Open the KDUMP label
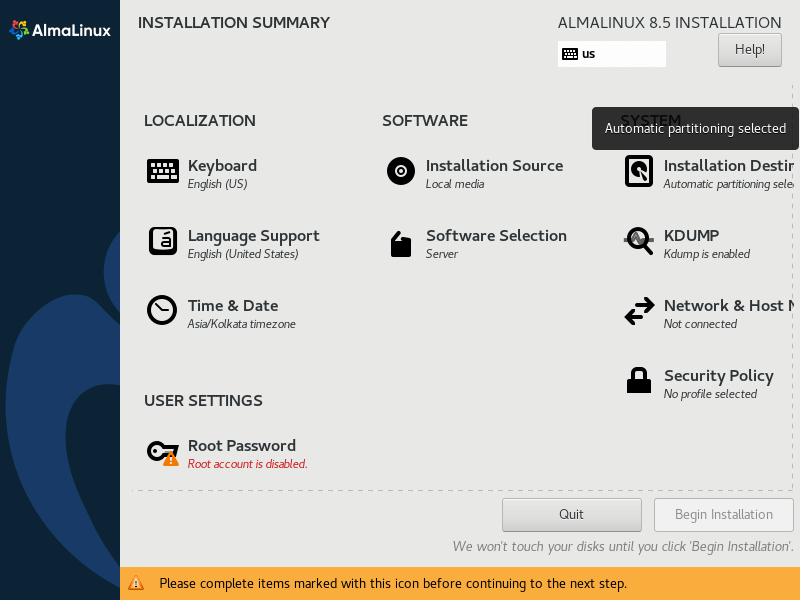This screenshot has width=800, height=600. tap(691, 236)
